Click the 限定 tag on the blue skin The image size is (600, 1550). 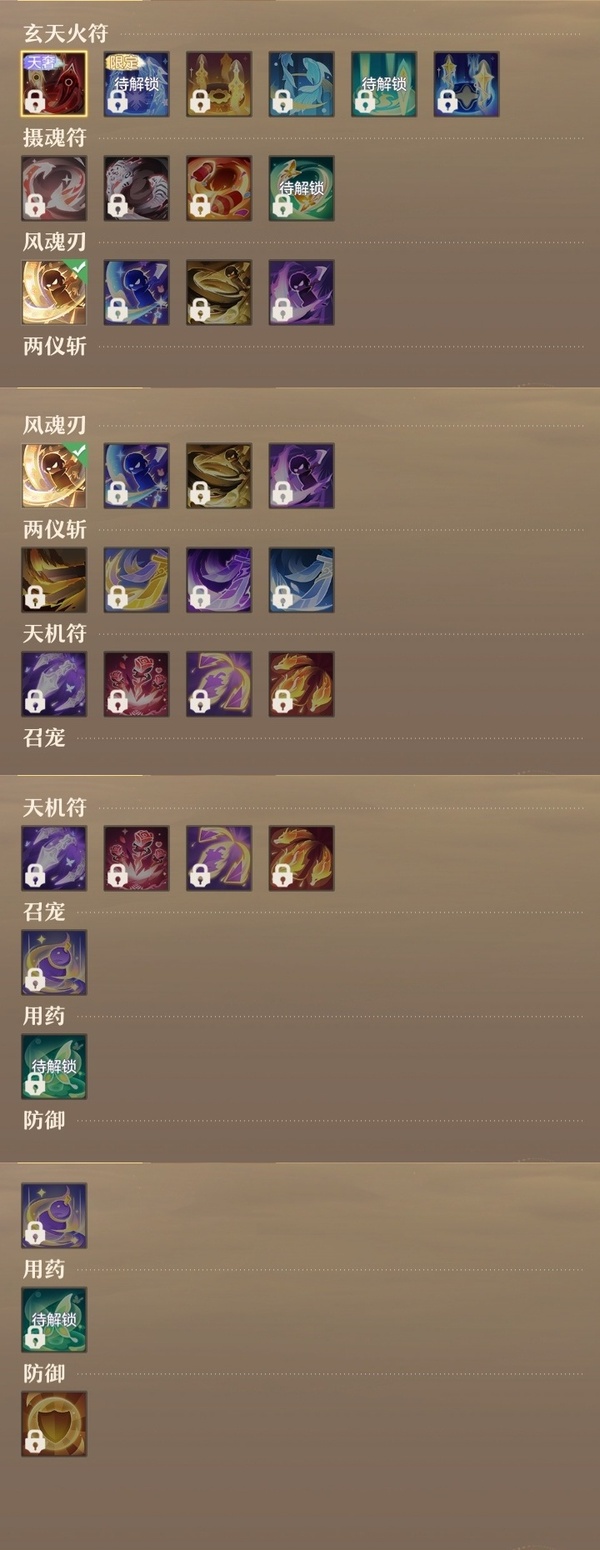coord(122,61)
